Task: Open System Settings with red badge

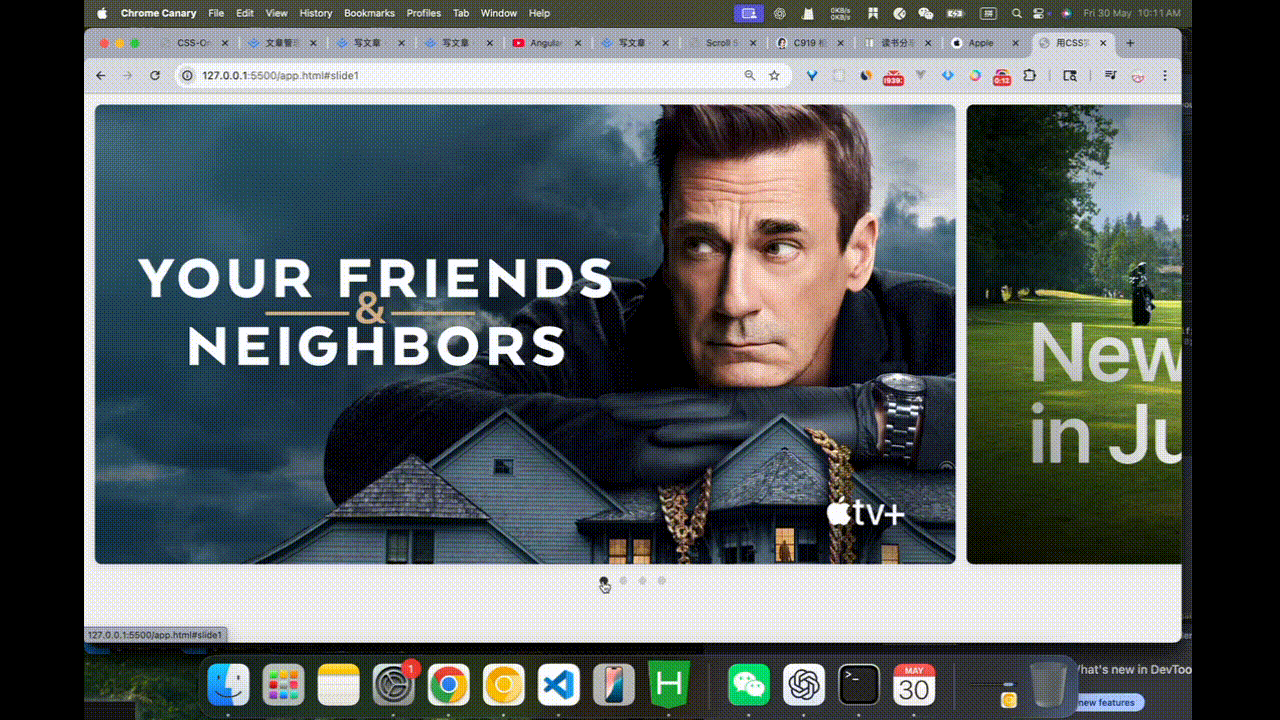Action: 393,685
